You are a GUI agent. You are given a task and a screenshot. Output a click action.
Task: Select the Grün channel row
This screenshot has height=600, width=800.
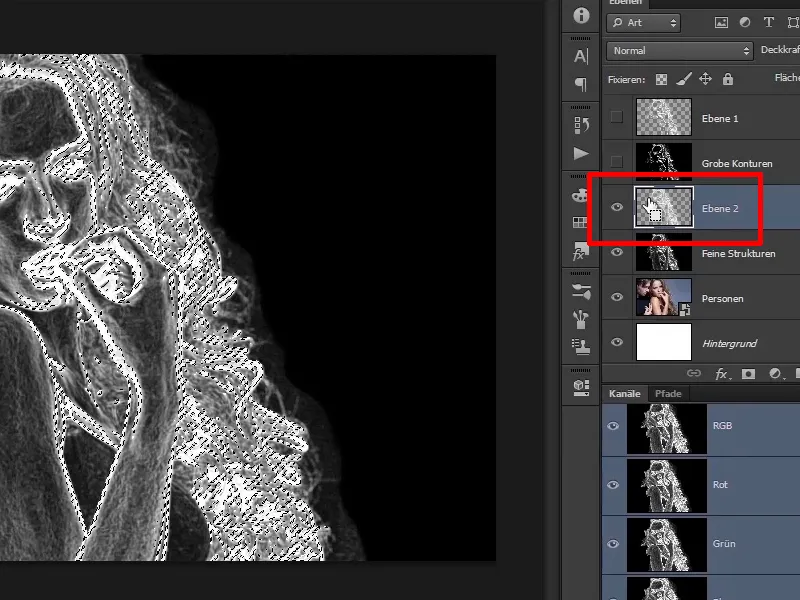[701, 544]
